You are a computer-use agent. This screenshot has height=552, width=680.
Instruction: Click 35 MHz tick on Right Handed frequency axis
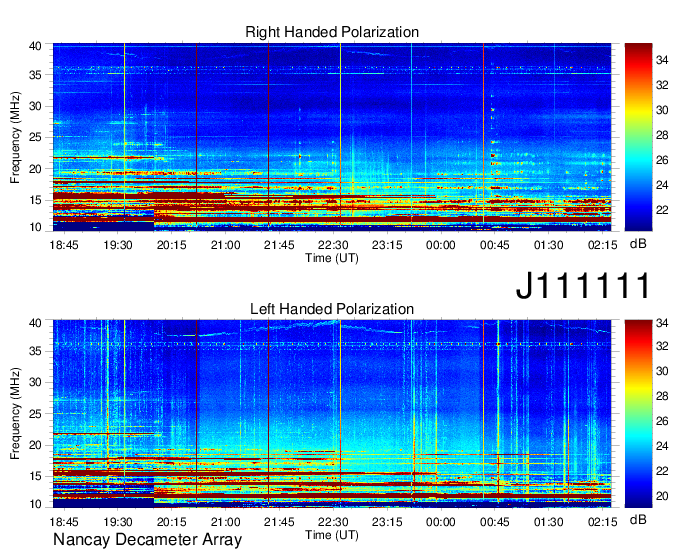point(35,75)
